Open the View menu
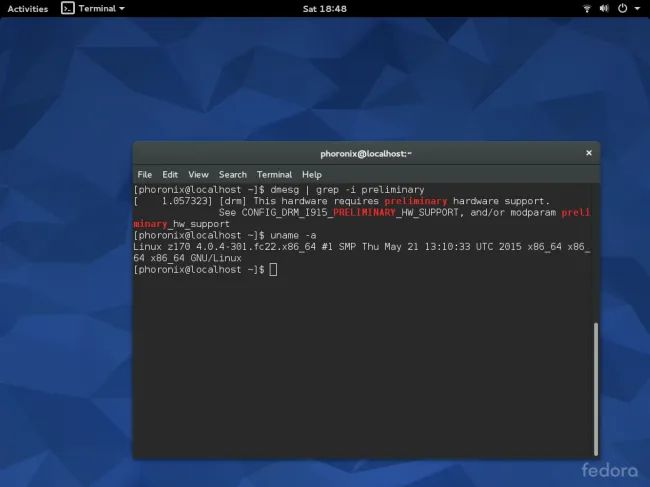The height and width of the screenshot is (487, 650). 198,174
